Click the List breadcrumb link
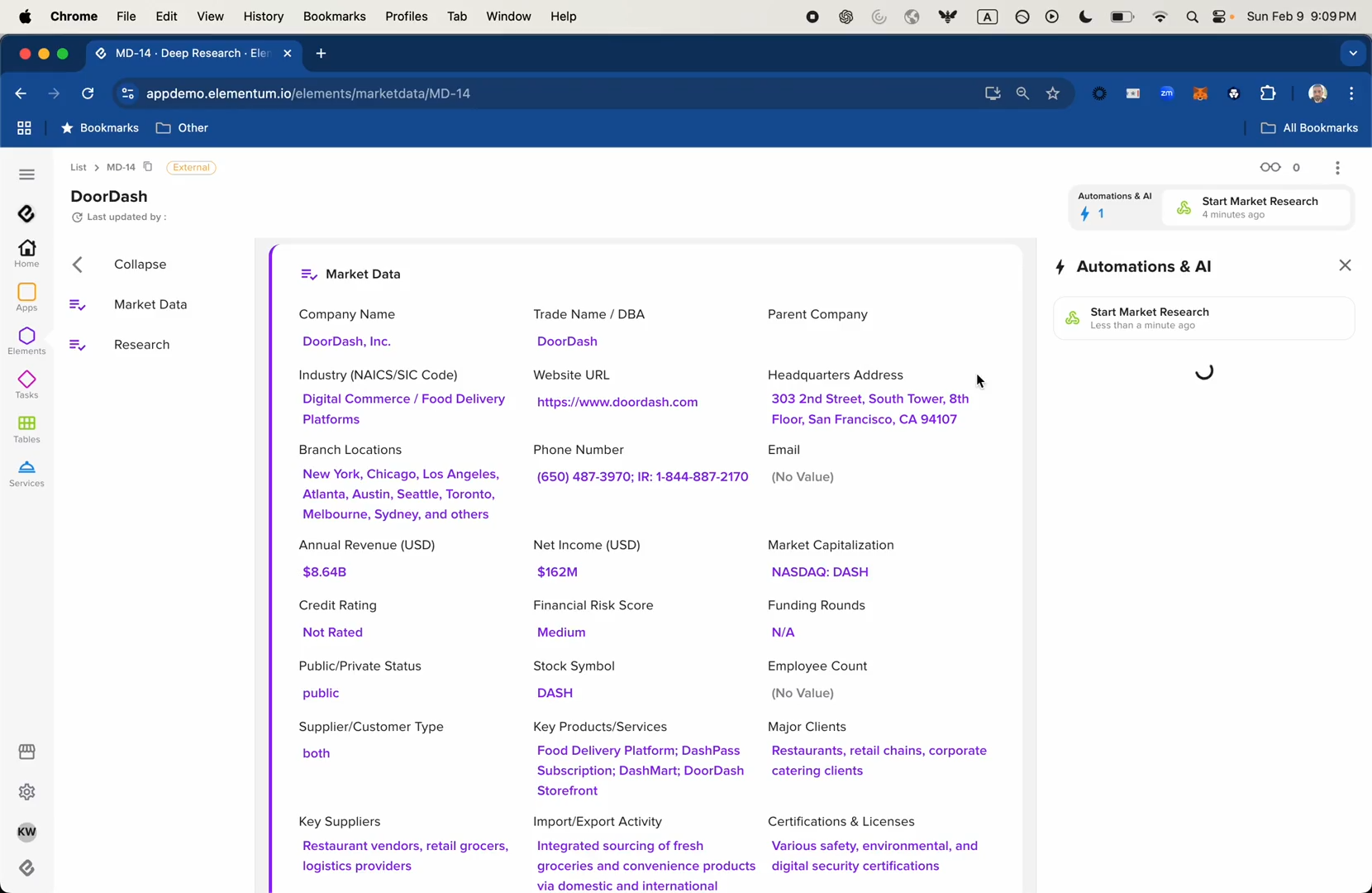 pyautogui.click(x=78, y=167)
